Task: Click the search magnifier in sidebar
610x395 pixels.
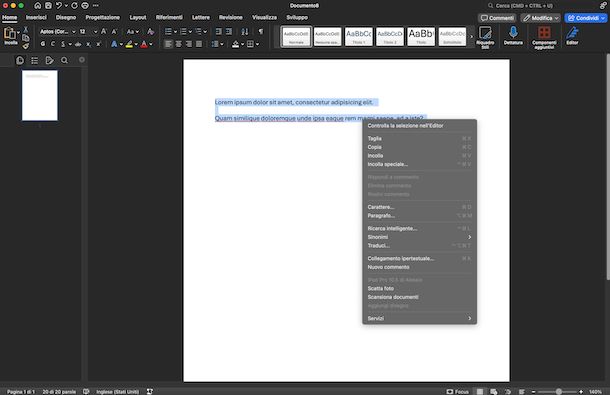Action: [x=64, y=60]
